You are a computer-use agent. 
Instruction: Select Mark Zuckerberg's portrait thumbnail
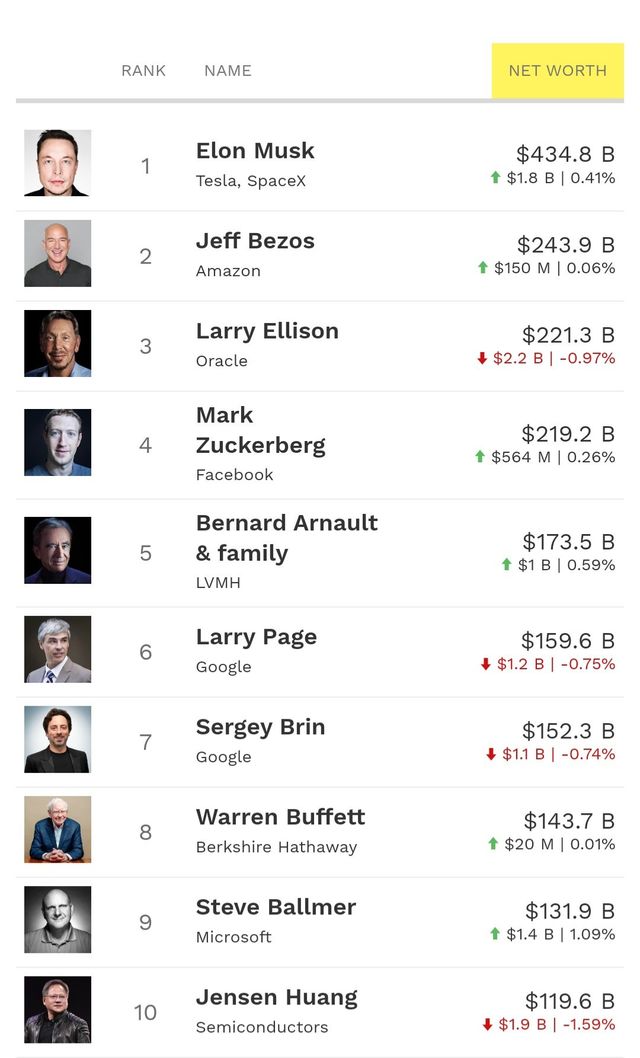point(58,442)
